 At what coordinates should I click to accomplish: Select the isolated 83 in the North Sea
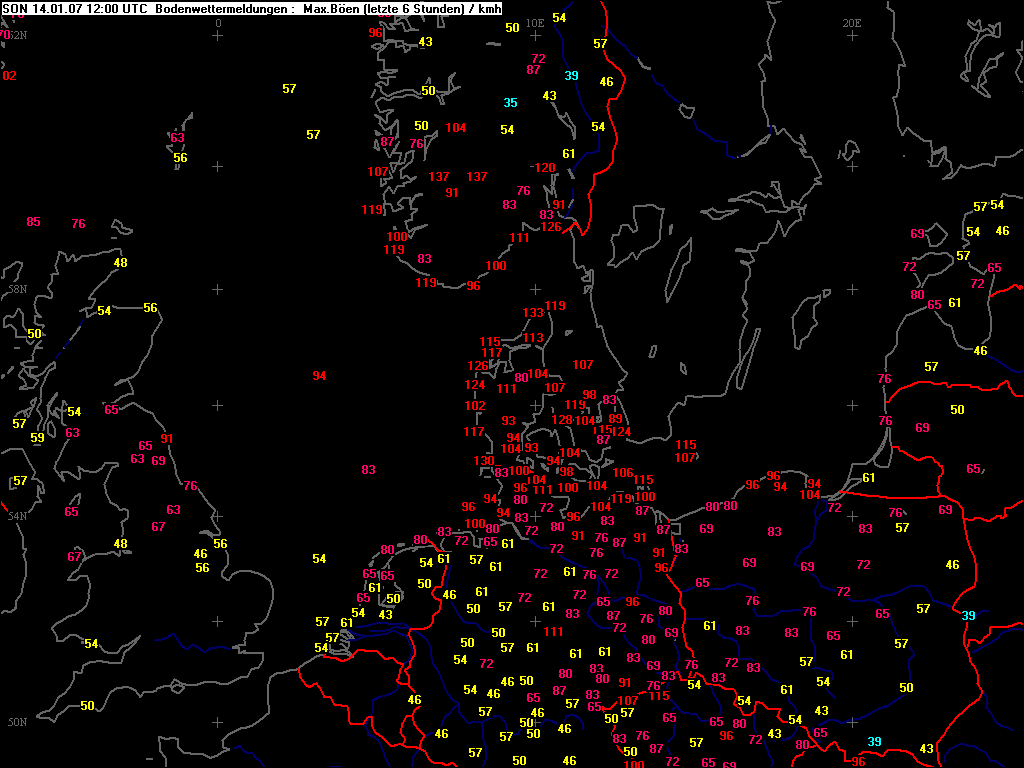[368, 470]
